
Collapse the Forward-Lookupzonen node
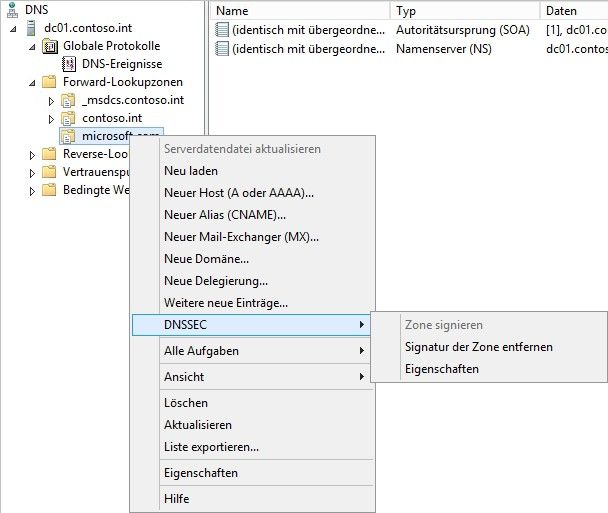coord(33,83)
